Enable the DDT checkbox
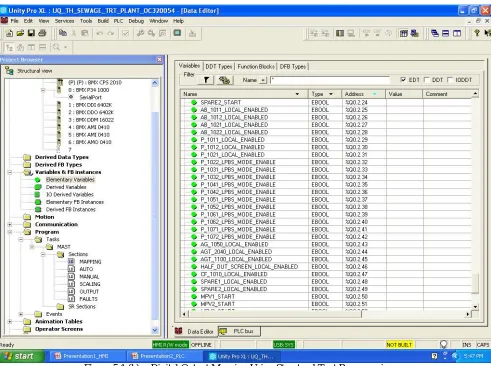The width and height of the screenshot is (491, 366). tap(426, 80)
